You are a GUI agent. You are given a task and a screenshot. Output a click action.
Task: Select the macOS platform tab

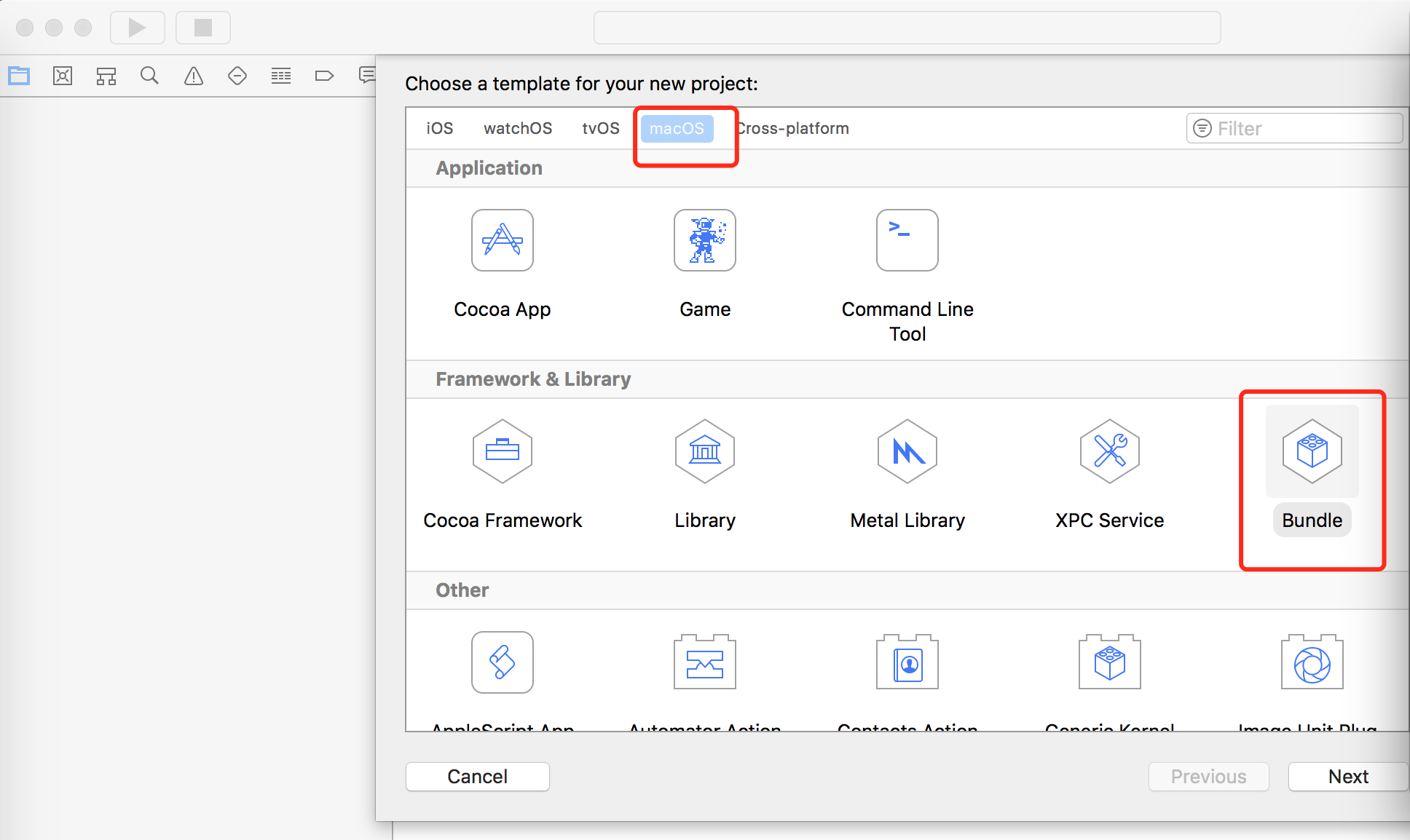click(x=677, y=128)
